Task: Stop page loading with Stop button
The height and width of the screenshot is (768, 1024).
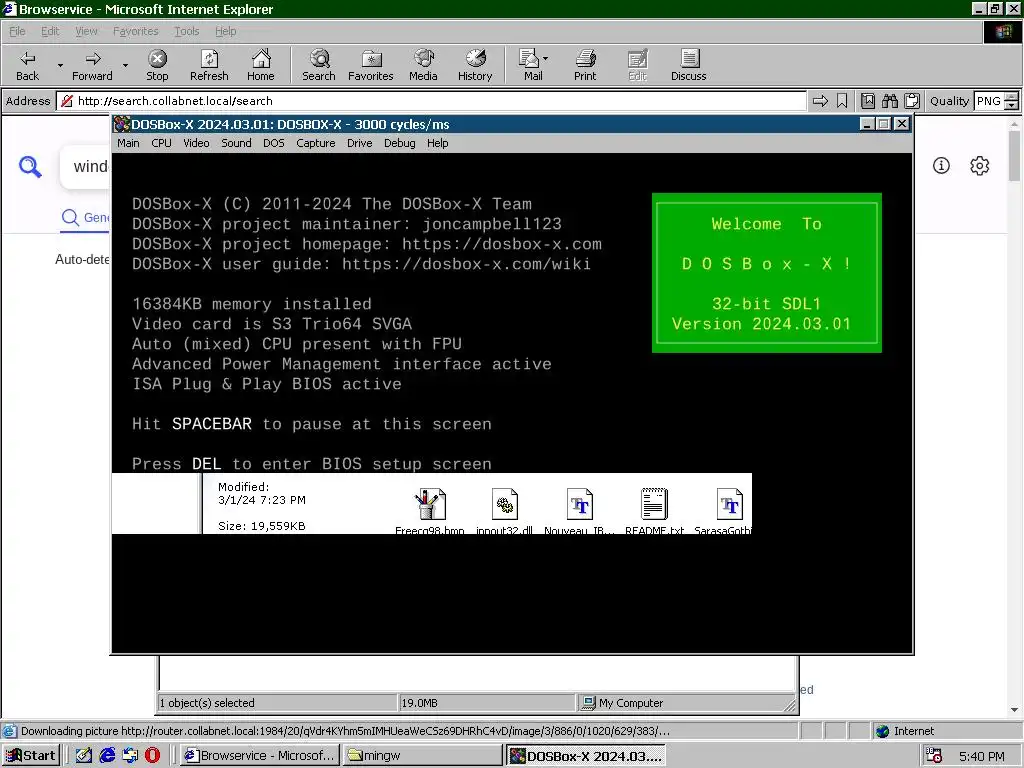Action: [157, 65]
